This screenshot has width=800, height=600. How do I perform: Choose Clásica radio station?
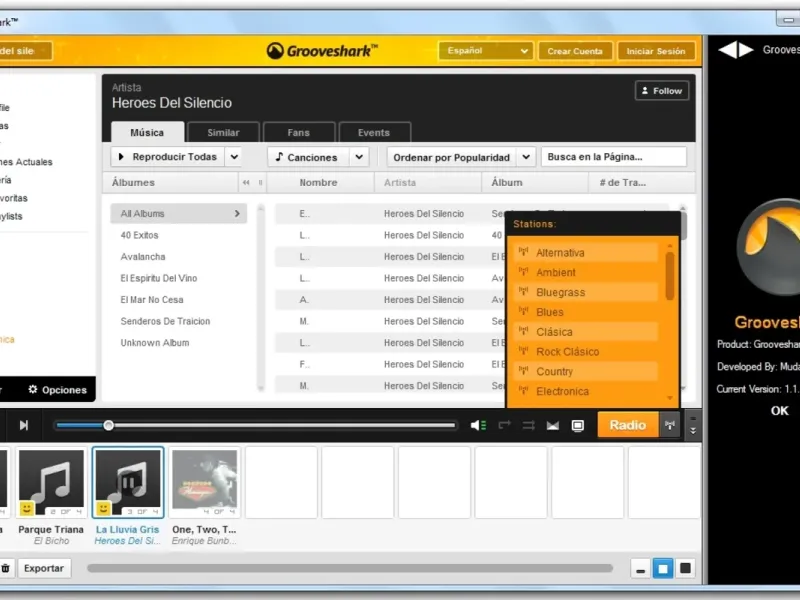pyautogui.click(x=587, y=332)
